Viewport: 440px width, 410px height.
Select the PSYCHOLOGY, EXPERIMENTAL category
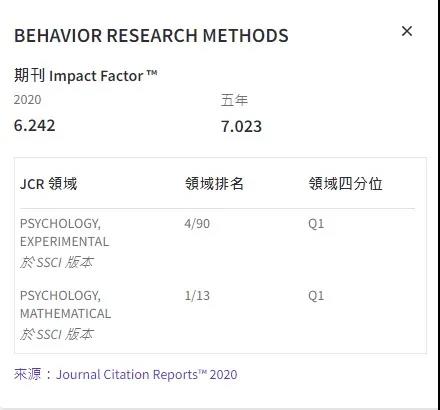[65, 232]
